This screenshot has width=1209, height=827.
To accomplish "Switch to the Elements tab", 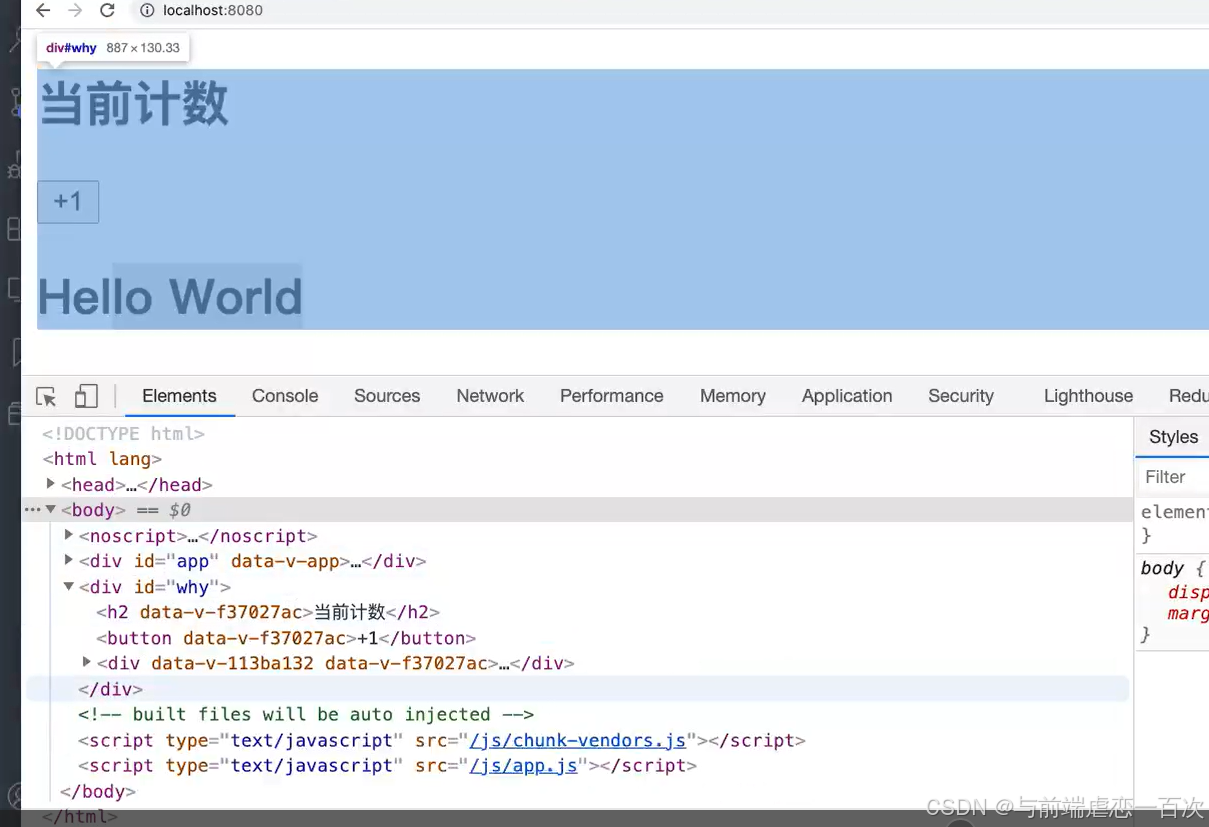I will pyautogui.click(x=179, y=396).
